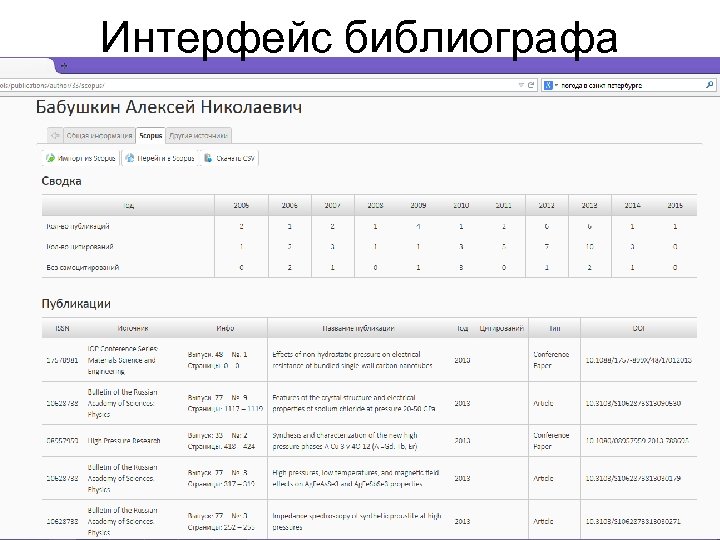The width and height of the screenshot is (720, 540).
Task: Switch to Общая информация tab
Action: [x=99, y=135]
